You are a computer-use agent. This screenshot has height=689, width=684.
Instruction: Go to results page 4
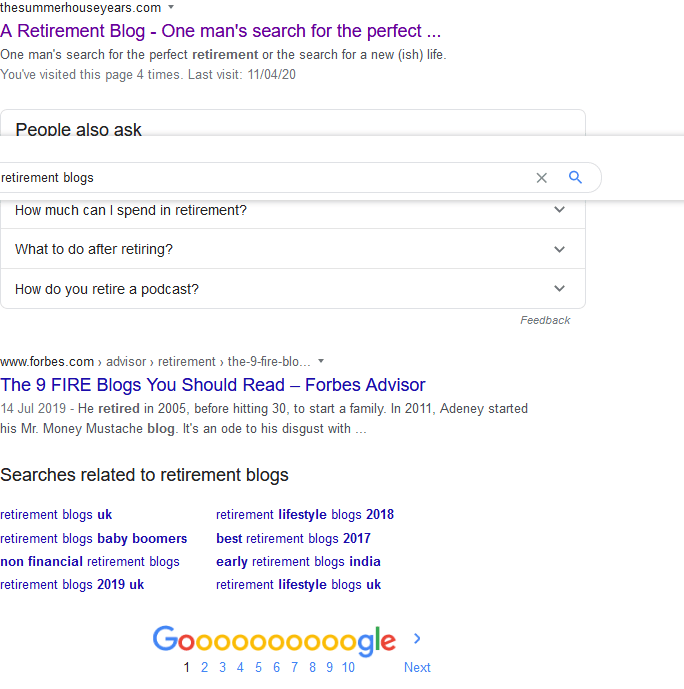click(240, 667)
